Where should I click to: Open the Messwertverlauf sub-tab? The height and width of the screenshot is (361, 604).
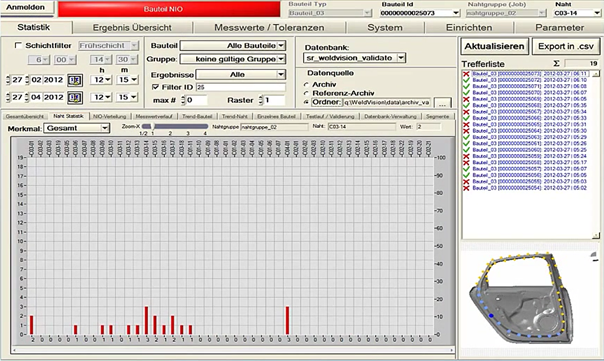[x=154, y=116]
